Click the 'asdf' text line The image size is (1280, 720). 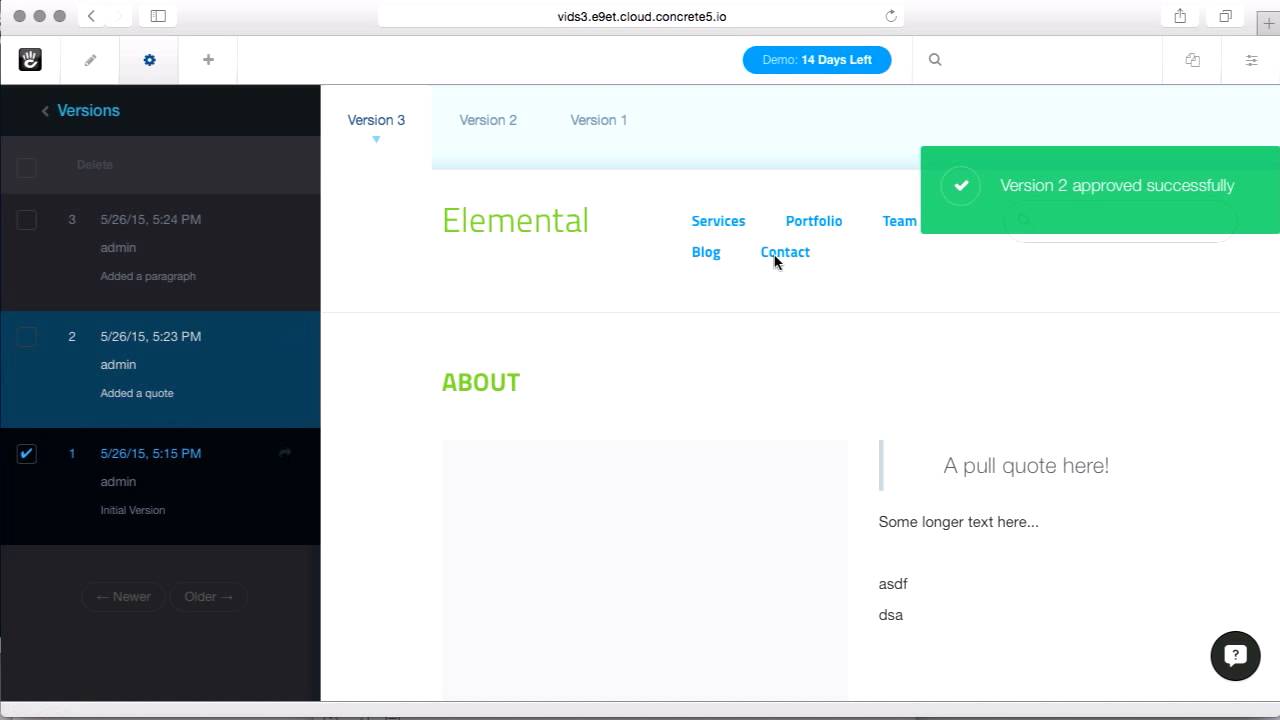click(x=893, y=584)
